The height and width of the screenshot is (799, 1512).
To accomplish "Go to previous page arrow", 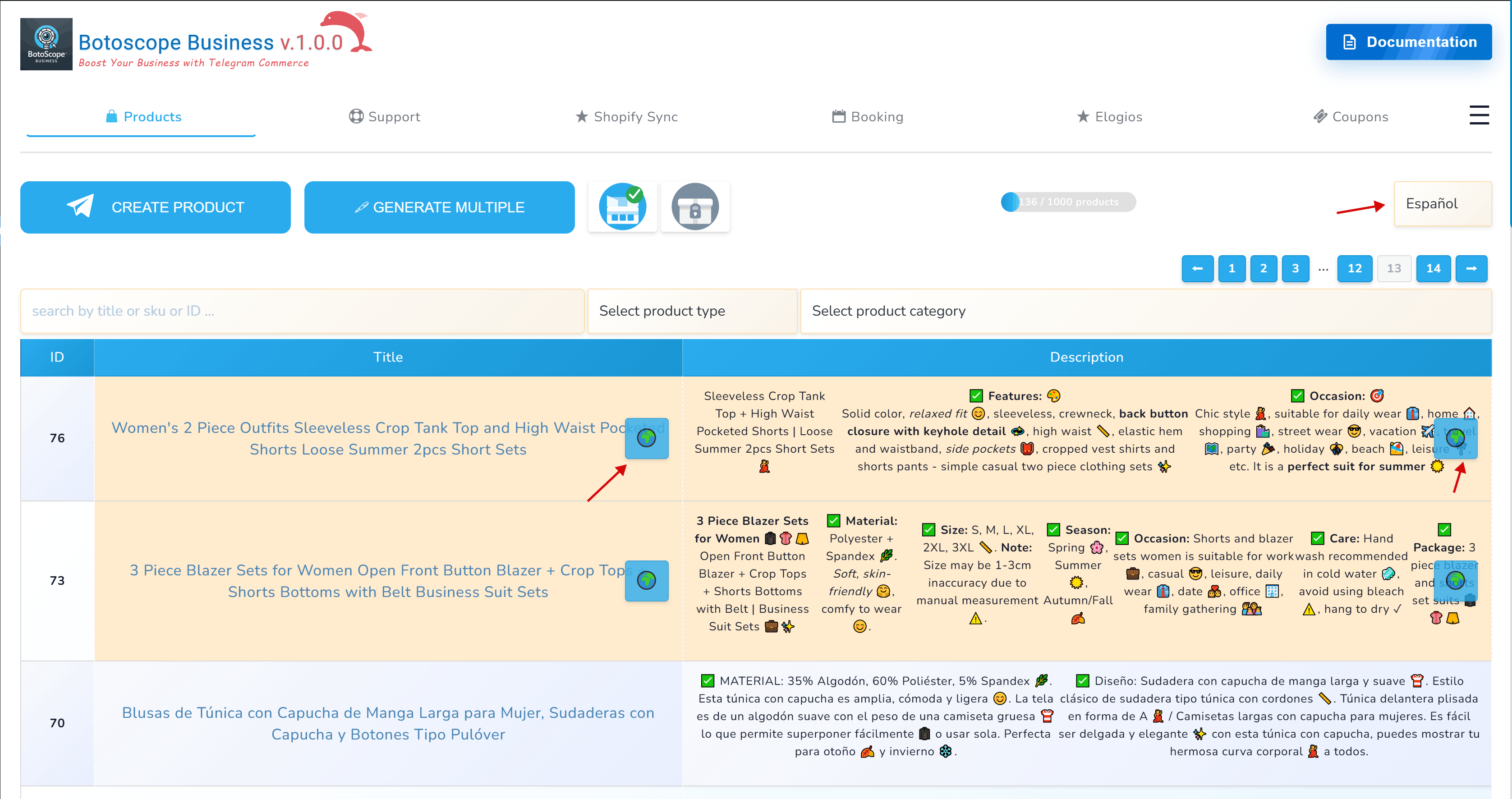I will [1197, 268].
